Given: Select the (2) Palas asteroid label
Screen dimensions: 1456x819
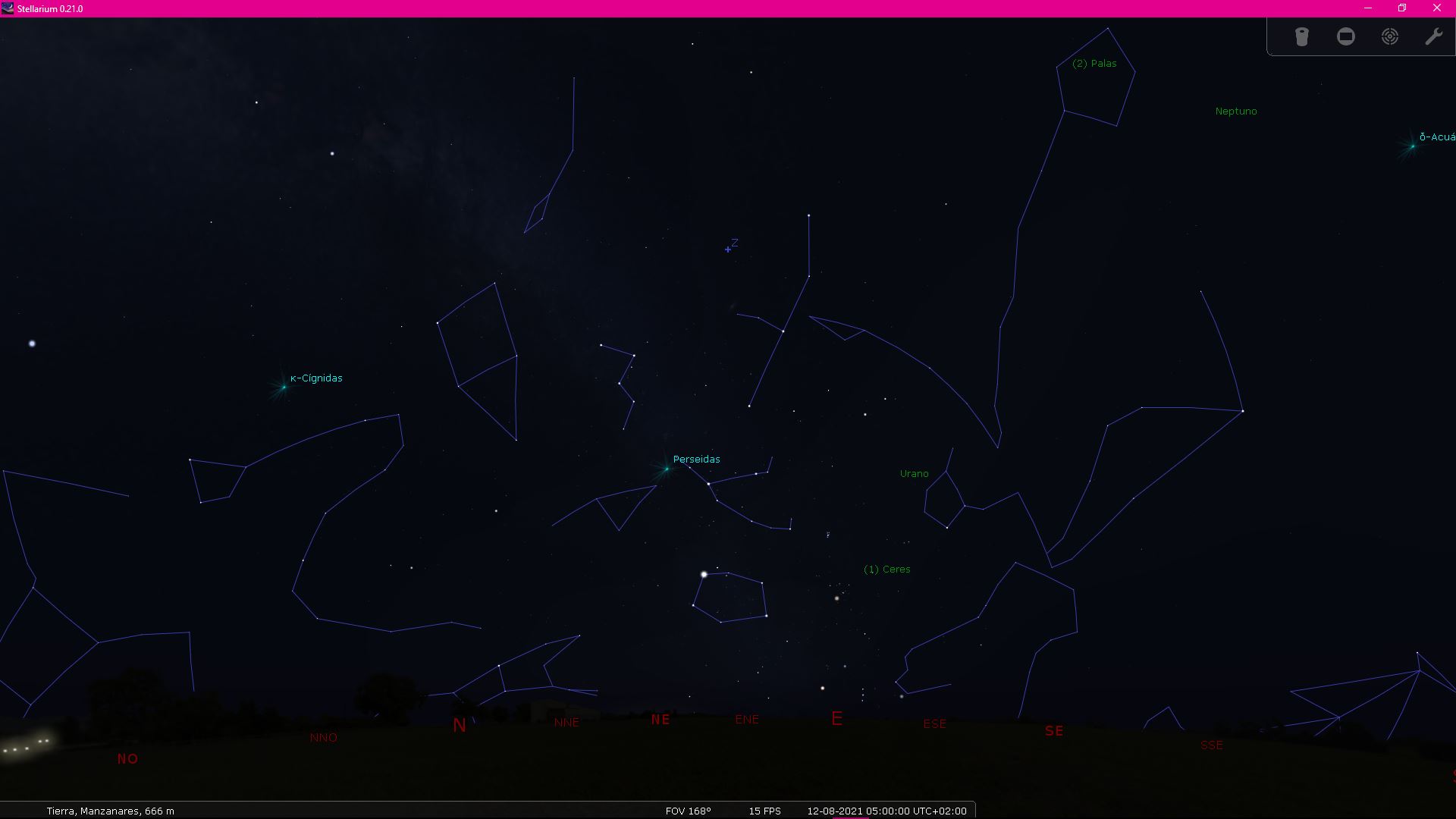Looking at the screenshot, I should (x=1094, y=63).
